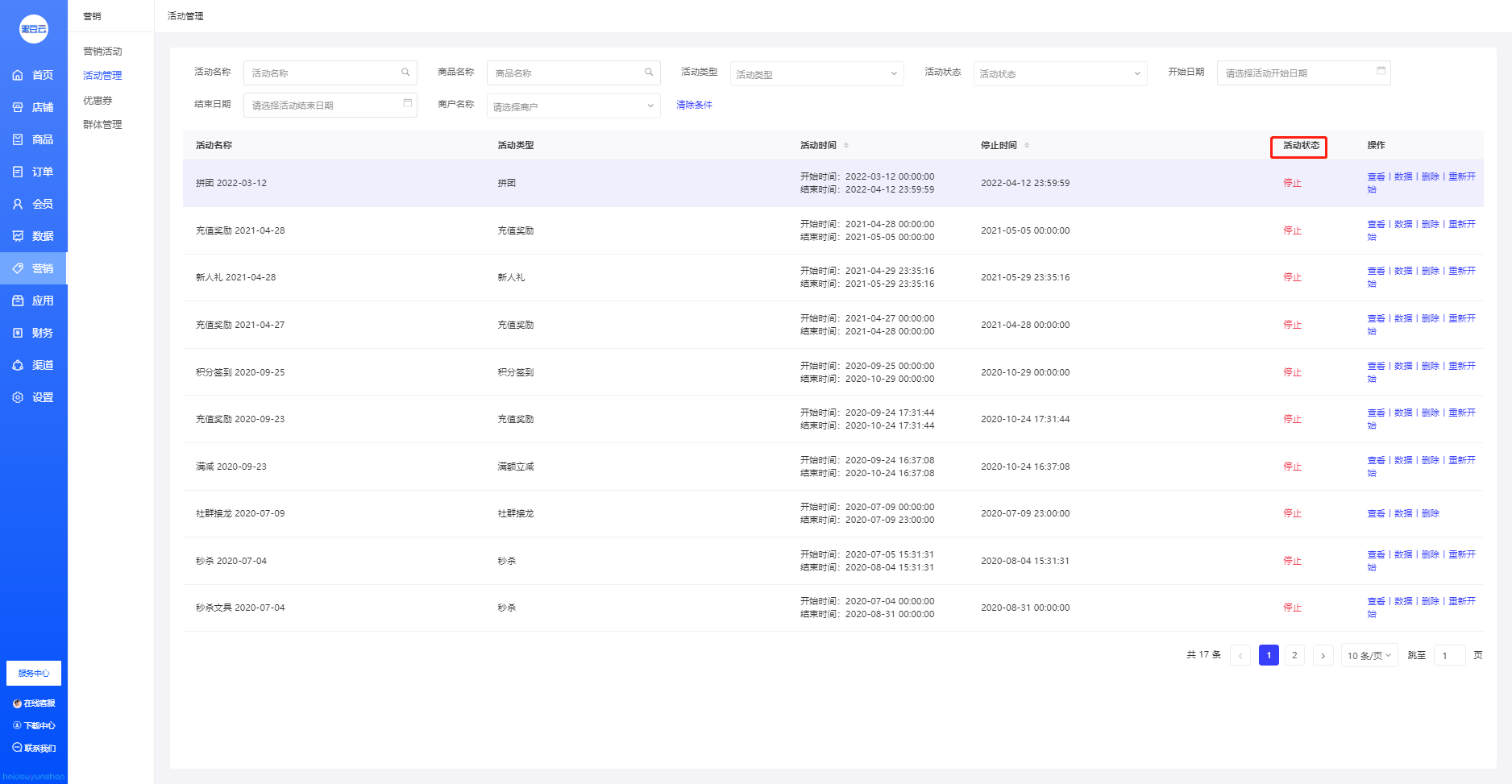Click 重新开始 for 充值奖励 2021-04-27 row
Viewport: 1512px width, 784px height.
(1462, 318)
